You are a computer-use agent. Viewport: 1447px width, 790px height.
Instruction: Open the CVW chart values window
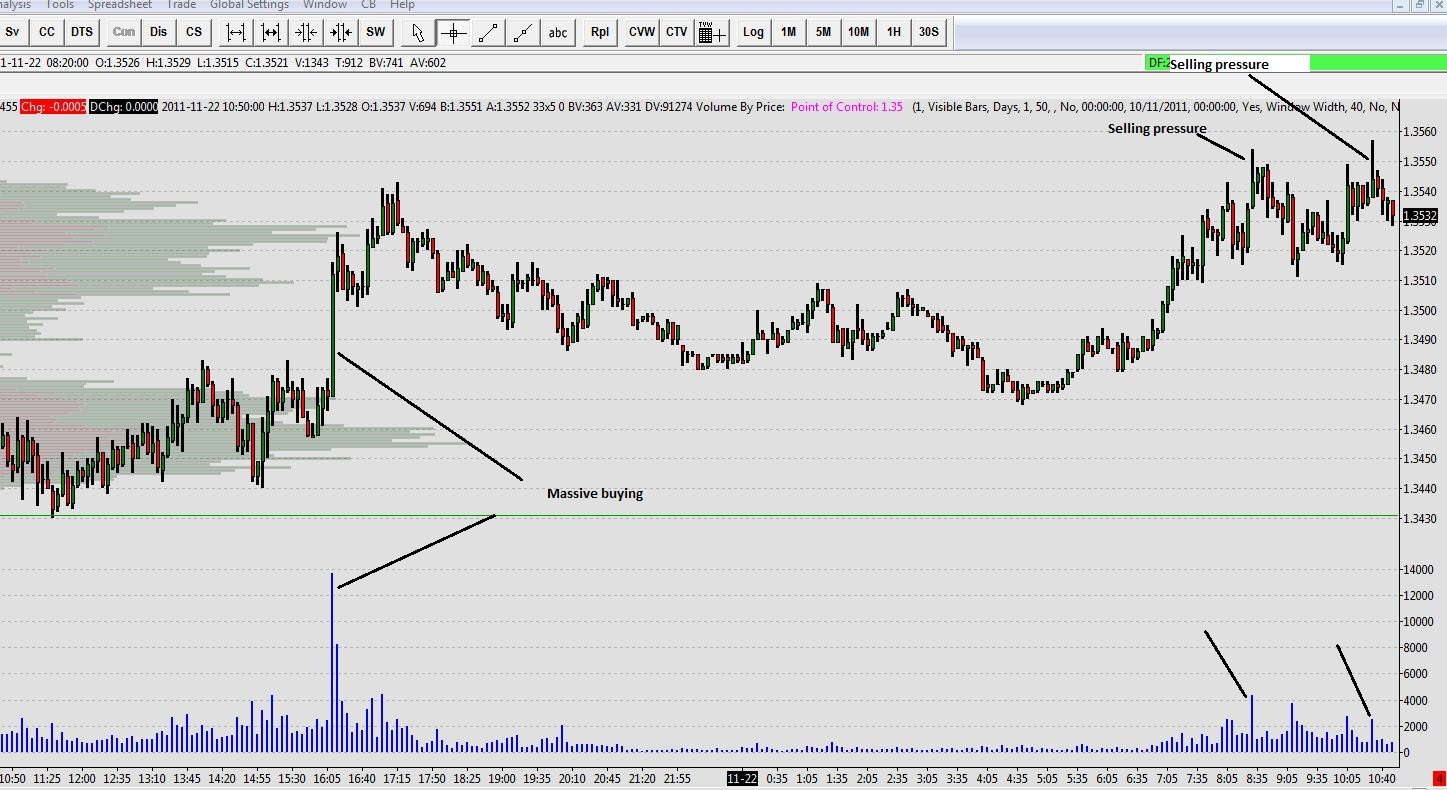[x=642, y=32]
